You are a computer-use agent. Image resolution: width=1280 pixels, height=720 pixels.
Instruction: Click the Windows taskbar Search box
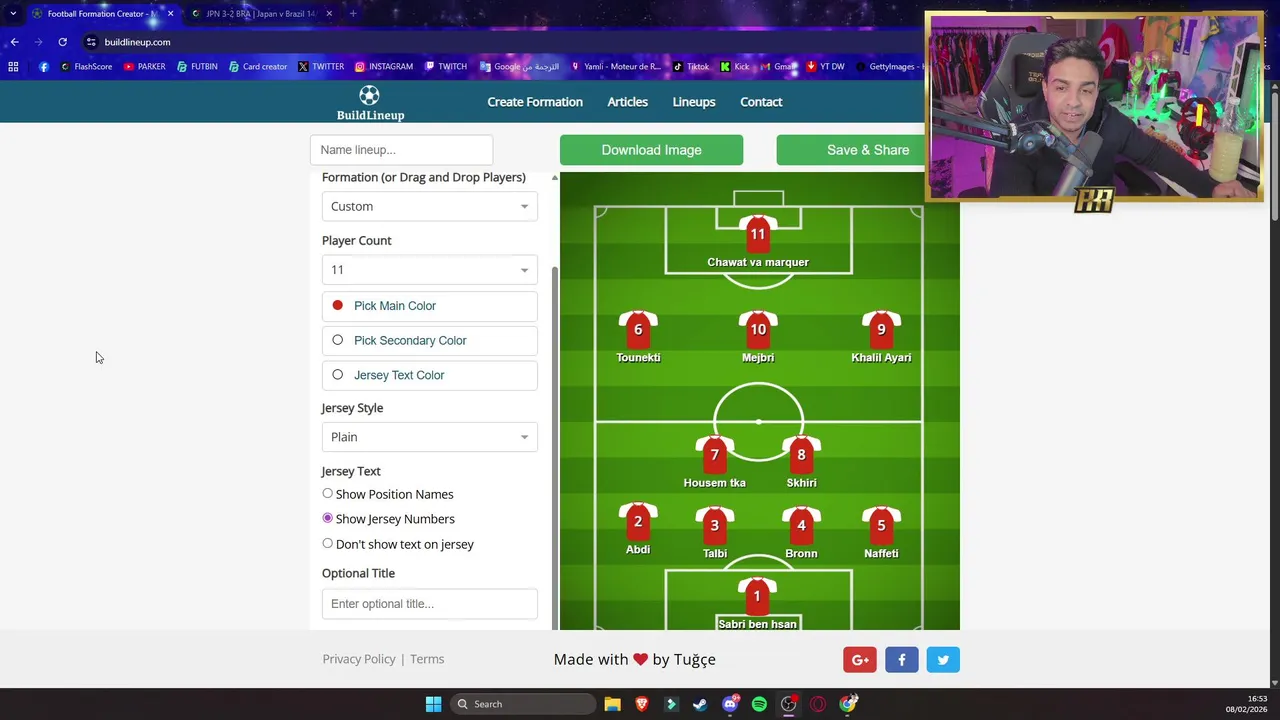click(524, 704)
